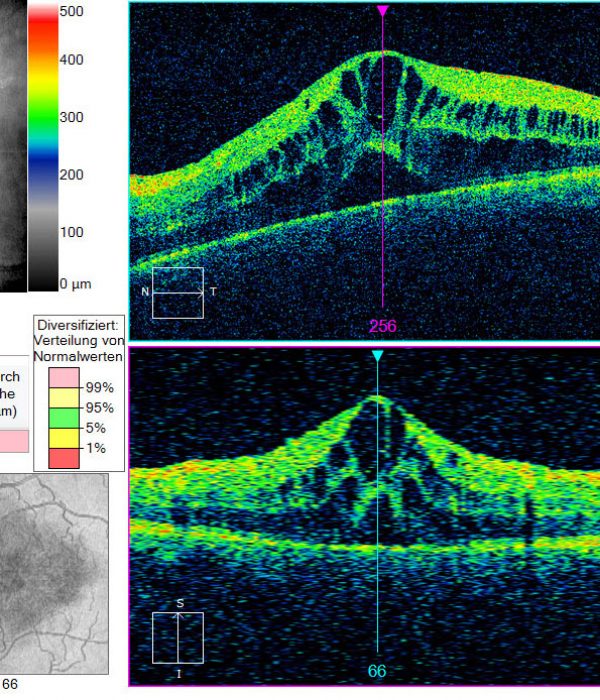Click the green normal range legend swatch
600x700 pixels.
coord(64,418)
